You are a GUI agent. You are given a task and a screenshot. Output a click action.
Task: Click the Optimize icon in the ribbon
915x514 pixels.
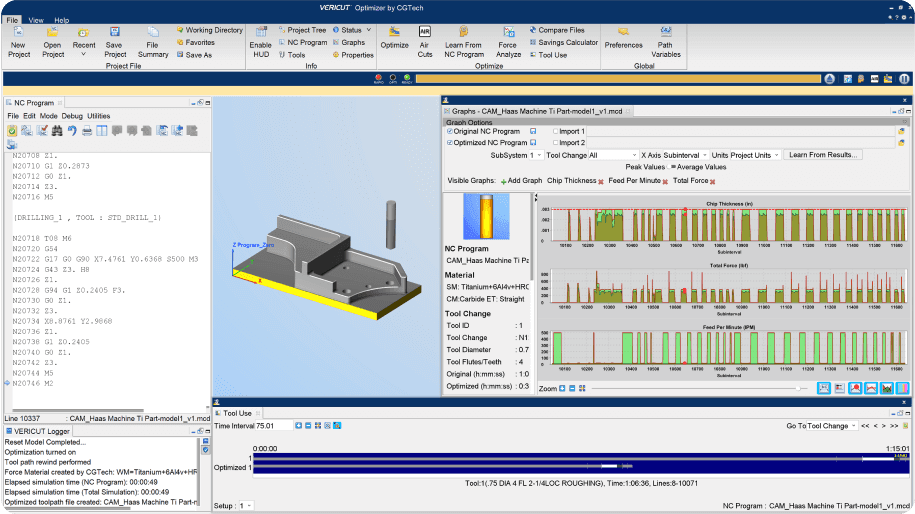(x=394, y=34)
